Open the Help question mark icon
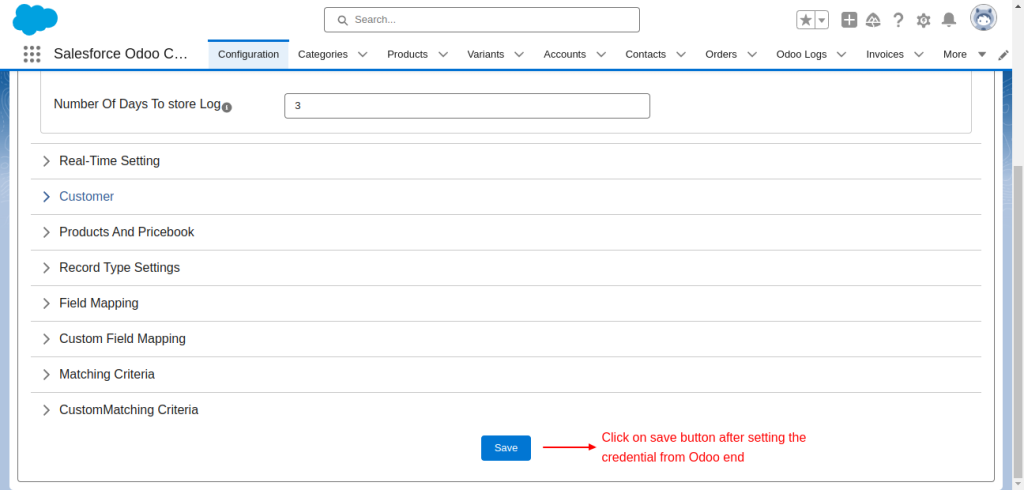This screenshot has width=1024, height=490. pos(898,20)
